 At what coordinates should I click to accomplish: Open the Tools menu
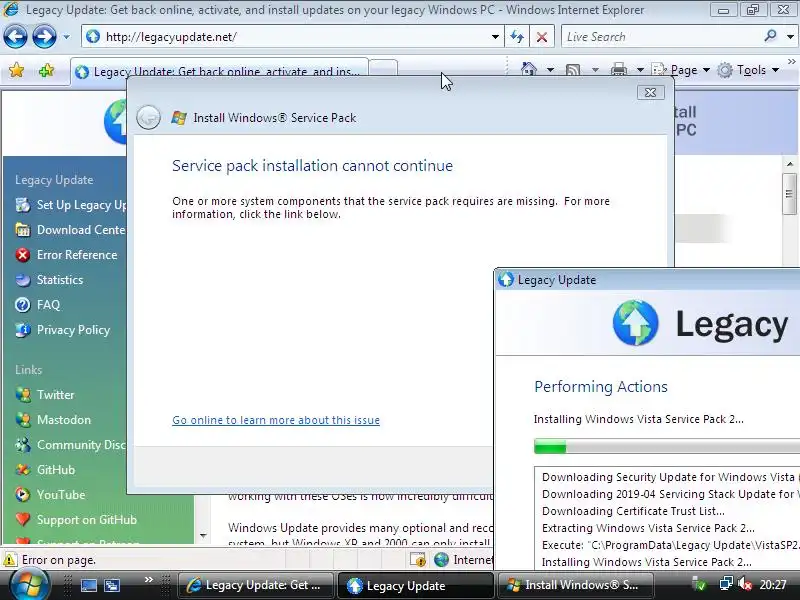pos(748,70)
